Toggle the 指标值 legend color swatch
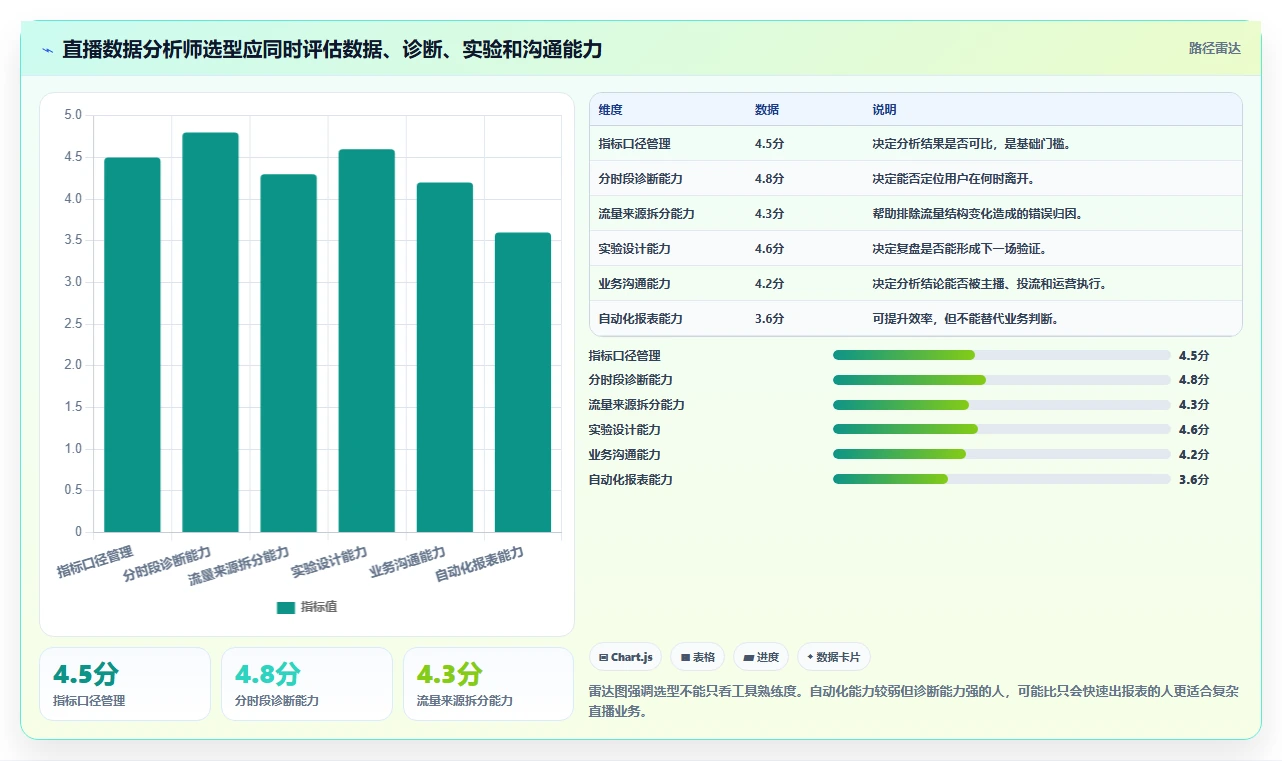Screen dimensions: 1282x761 point(286,607)
